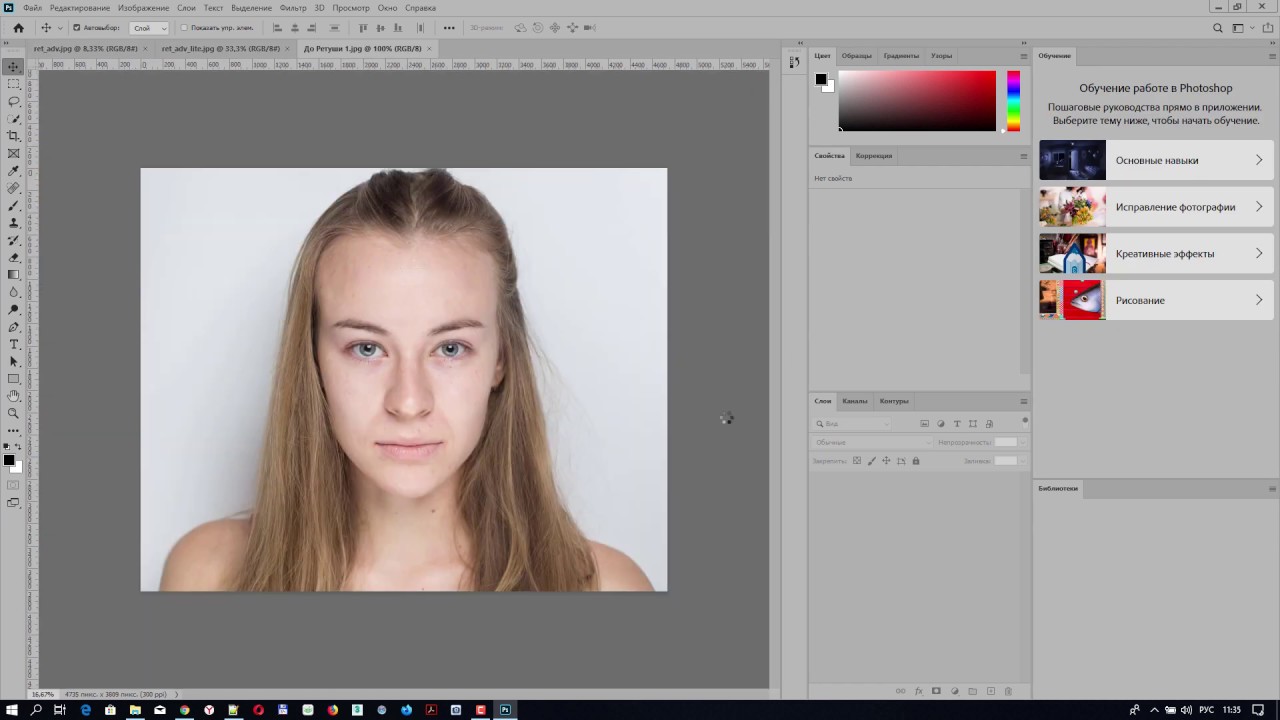Open the Редактирование menu
The width and height of the screenshot is (1280, 720).
click(x=80, y=8)
